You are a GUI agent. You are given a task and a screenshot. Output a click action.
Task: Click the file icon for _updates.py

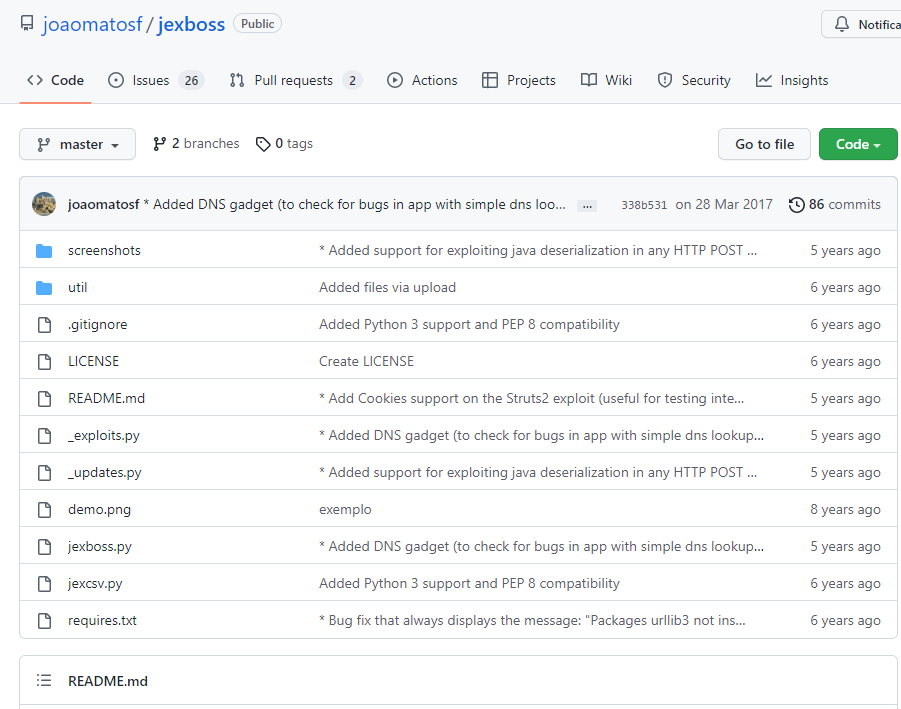point(44,472)
